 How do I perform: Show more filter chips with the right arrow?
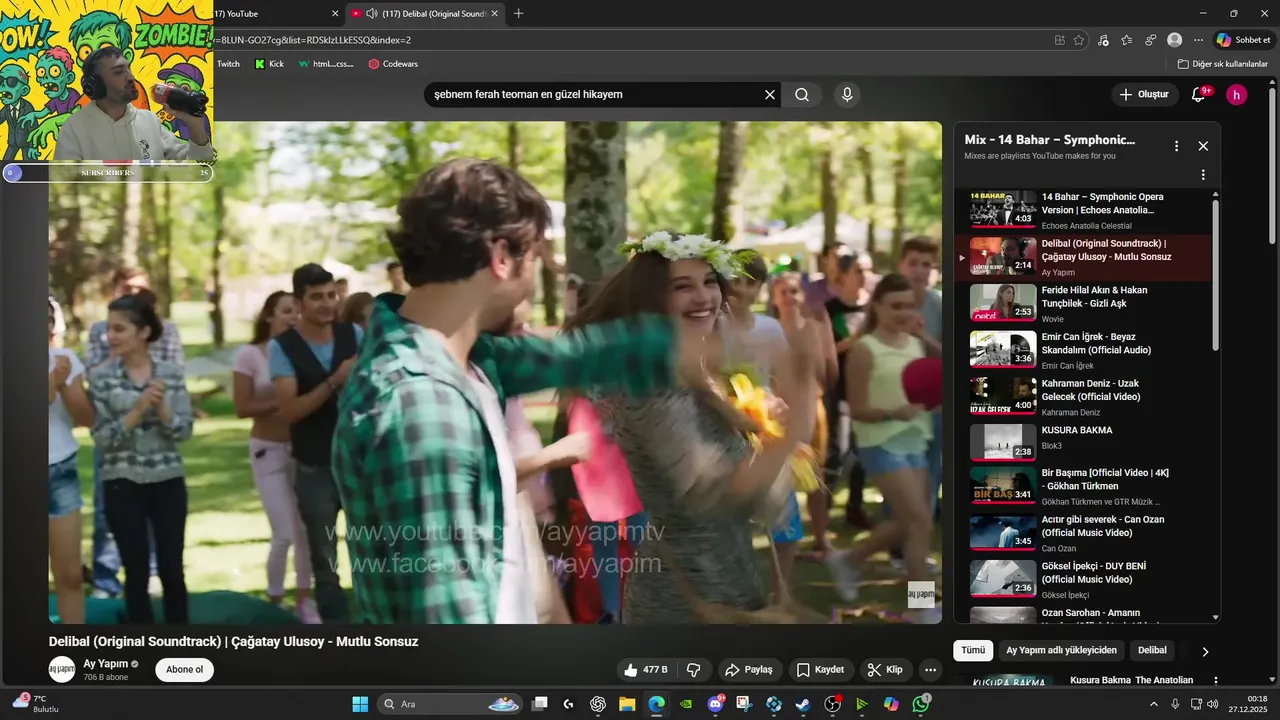tap(1205, 651)
